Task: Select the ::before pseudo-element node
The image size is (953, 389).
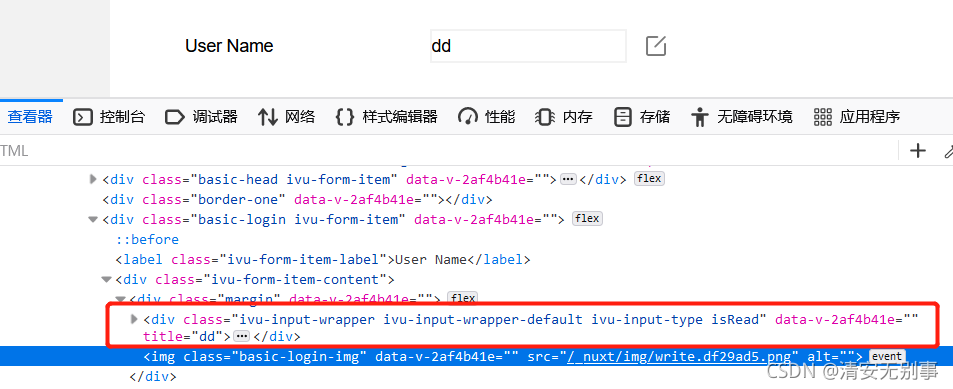Action: point(148,239)
